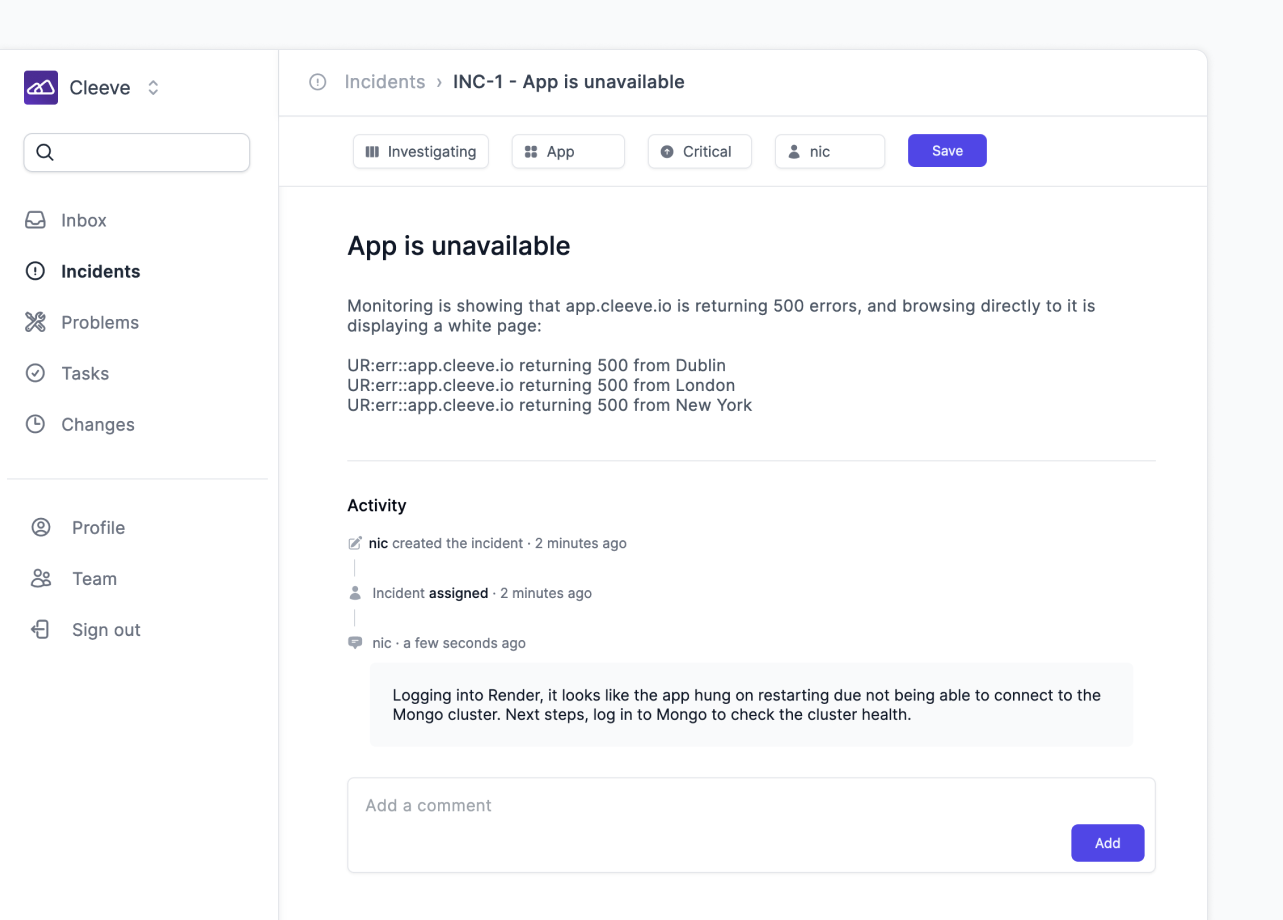Focus the sidebar search field
Viewport: 1283px width, 920px height.
click(137, 152)
